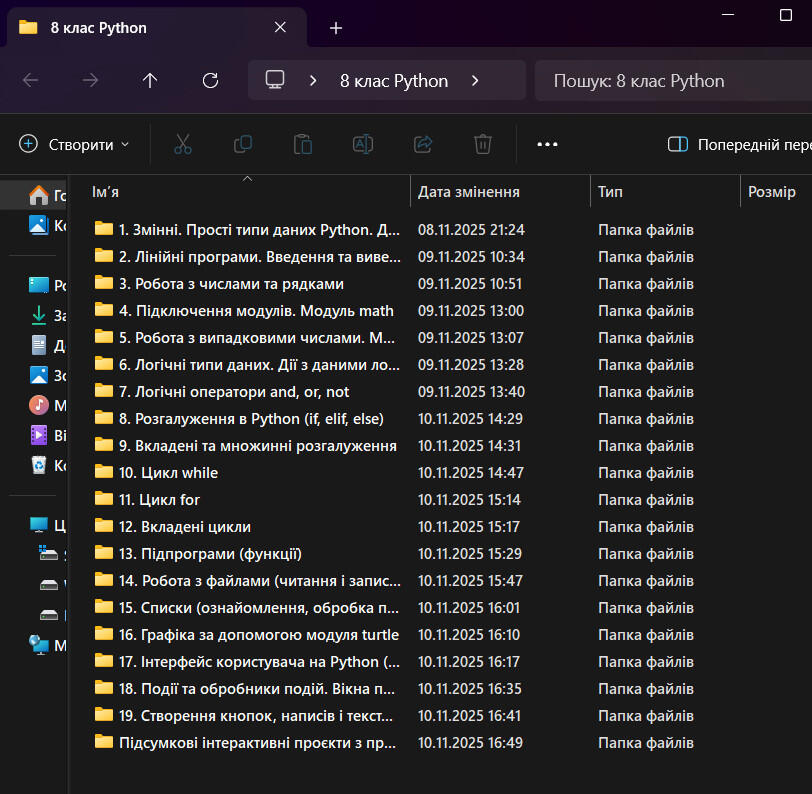Open Gallery icon in navigation pane
The height and width of the screenshot is (794, 812).
click(x=39, y=225)
